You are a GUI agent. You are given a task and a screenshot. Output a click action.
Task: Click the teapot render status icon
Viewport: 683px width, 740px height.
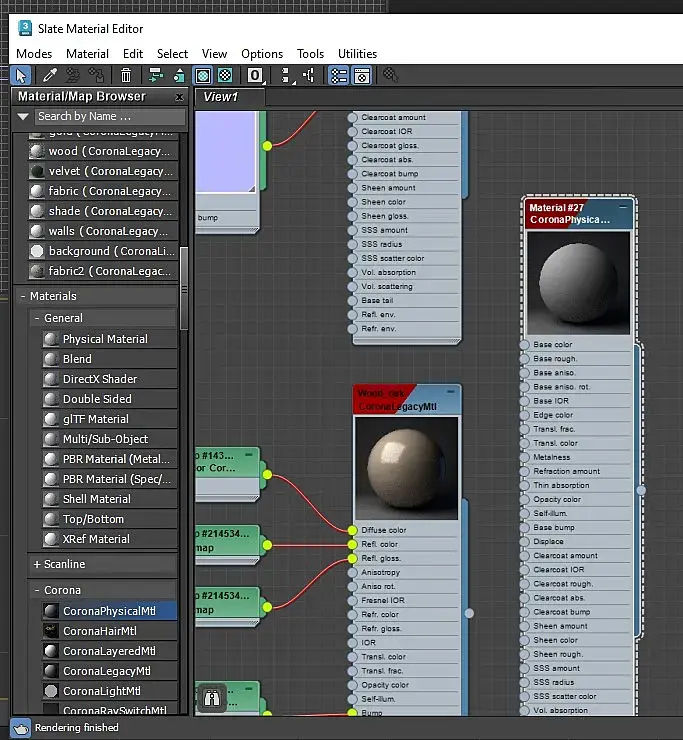20,728
